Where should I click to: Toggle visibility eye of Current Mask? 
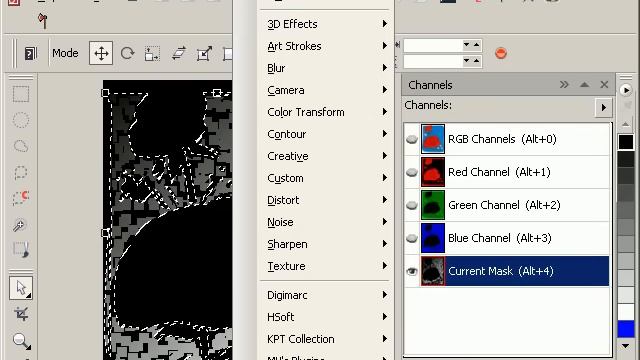412,271
